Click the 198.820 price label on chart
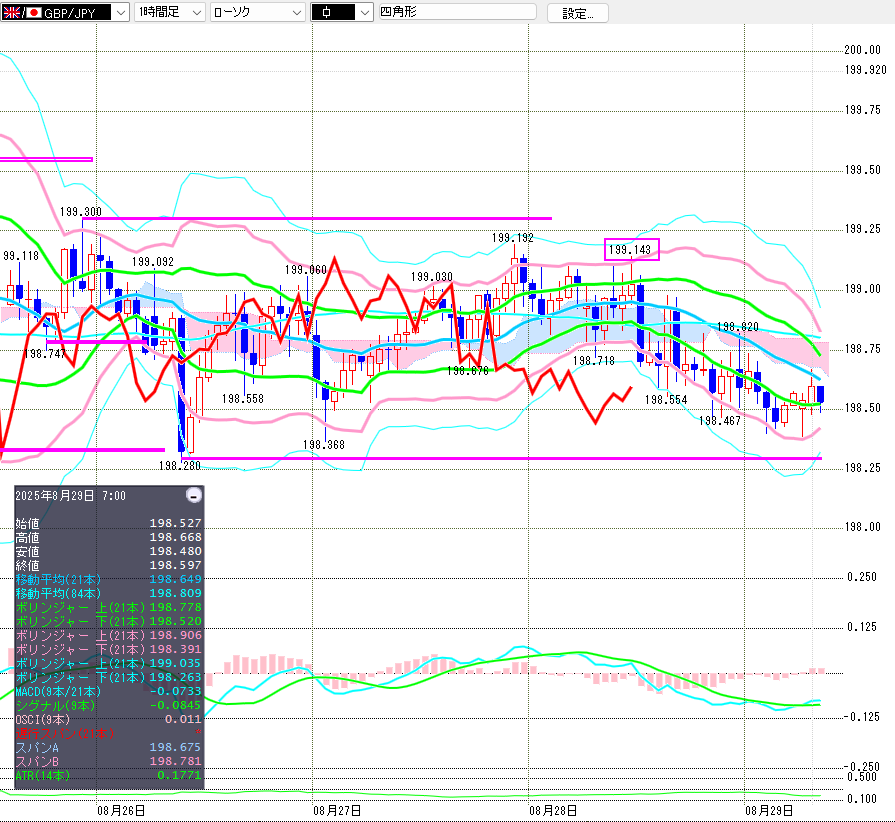895x822 pixels. point(737,327)
